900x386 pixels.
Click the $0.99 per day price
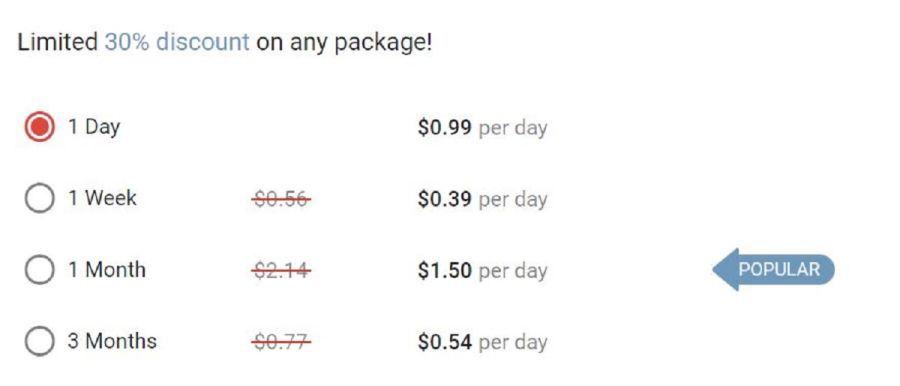tap(482, 128)
